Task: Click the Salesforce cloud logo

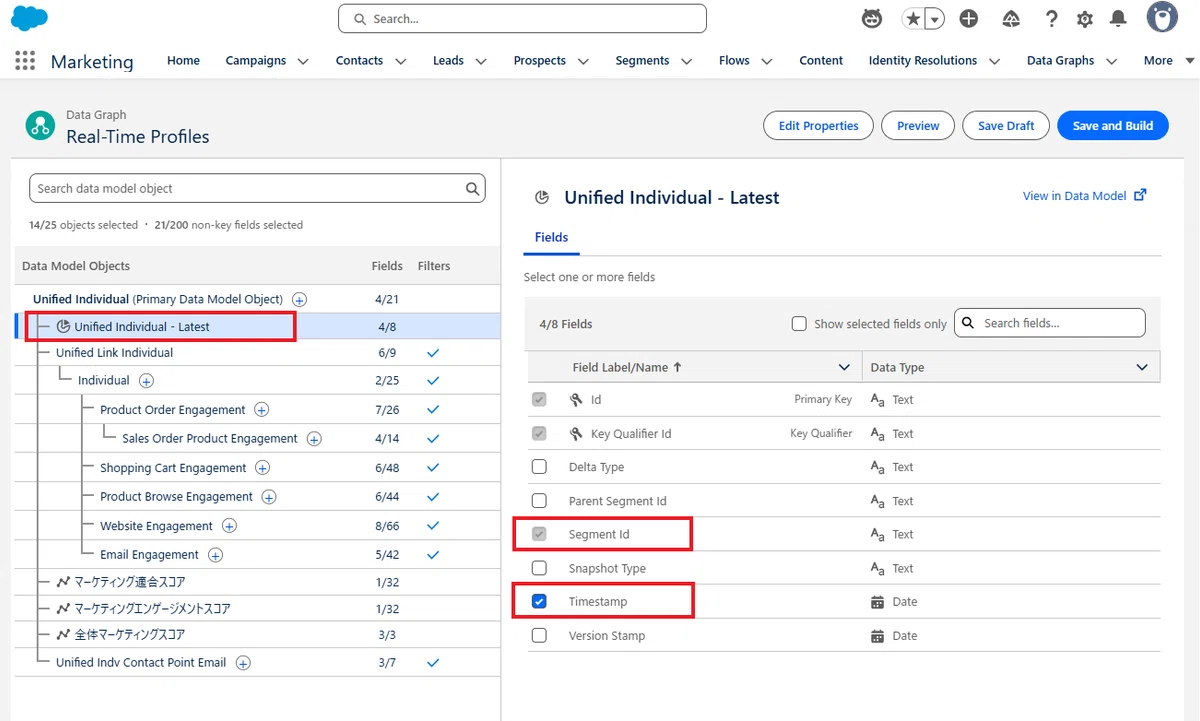Action: (x=29, y=18)
